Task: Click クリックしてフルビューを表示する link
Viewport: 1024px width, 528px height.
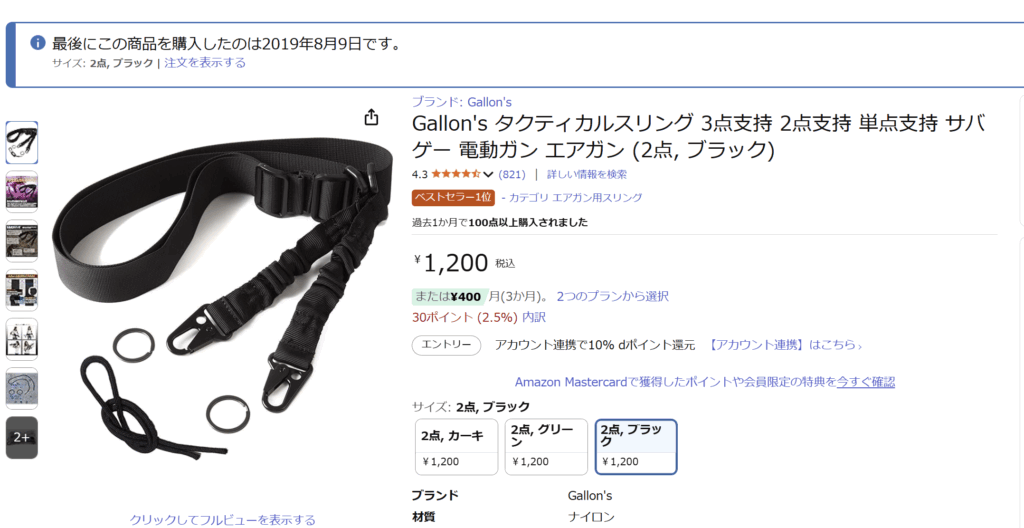Action: (222, 520)
